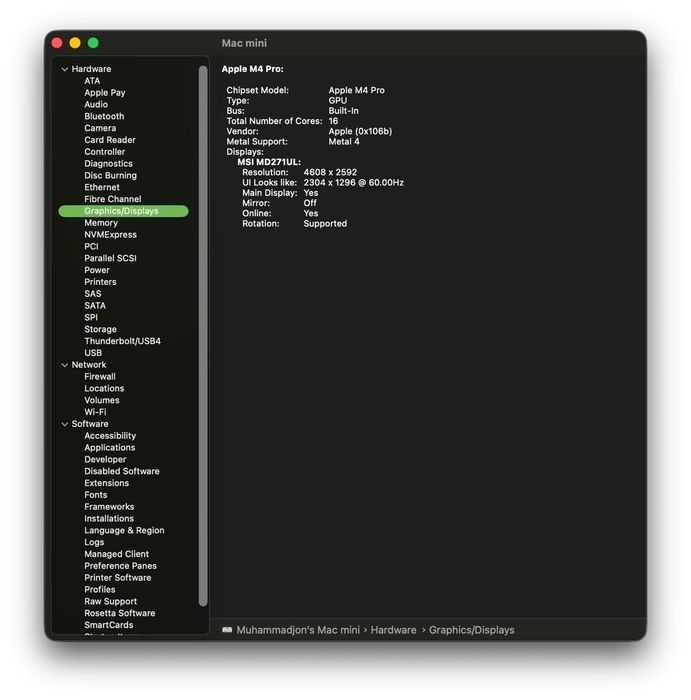Open the Developer entry
Screen dimensions: 691x700
point(105,459)
